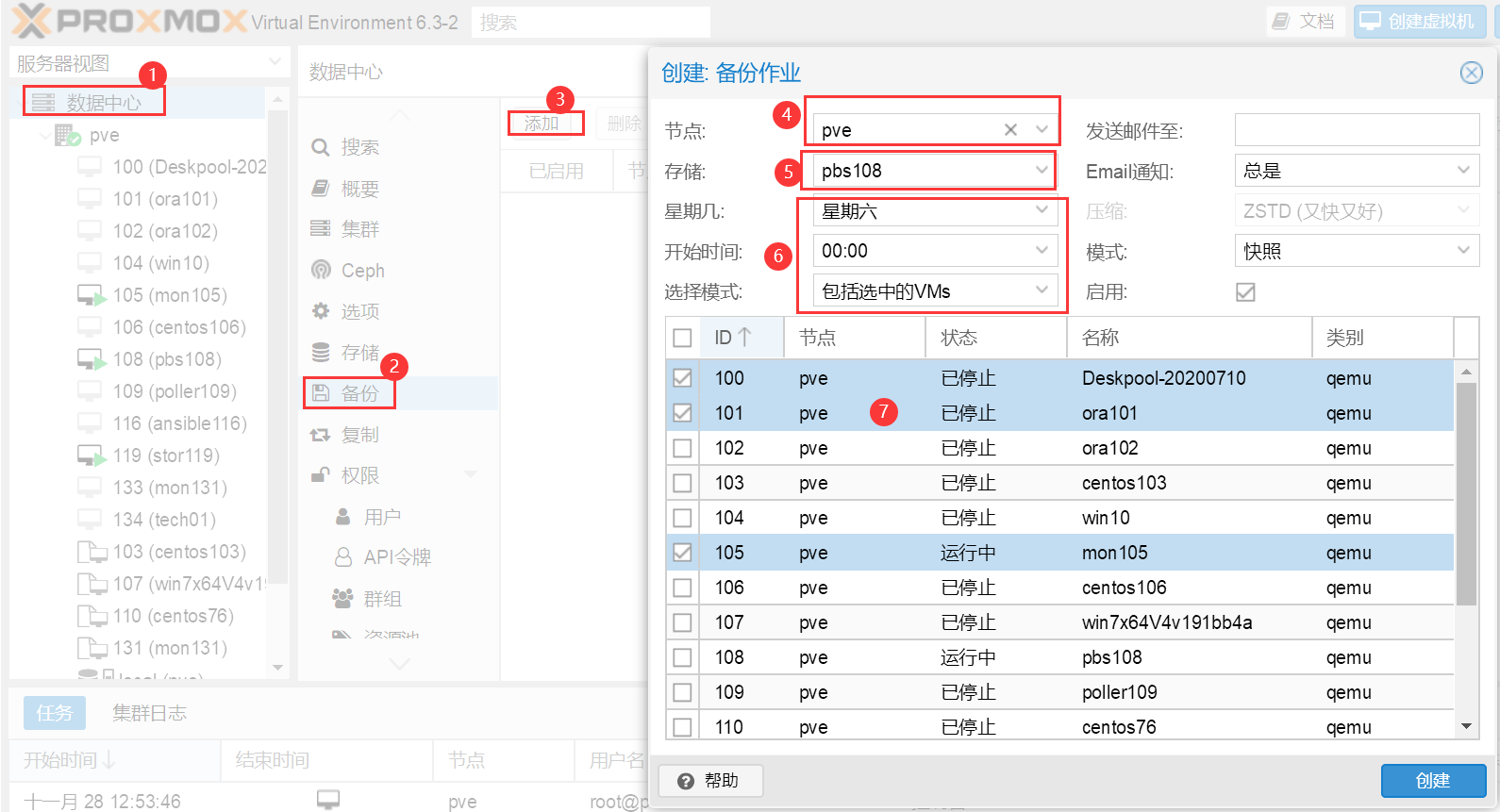Click the VM list vertical scrollbar

[1466, 493]
